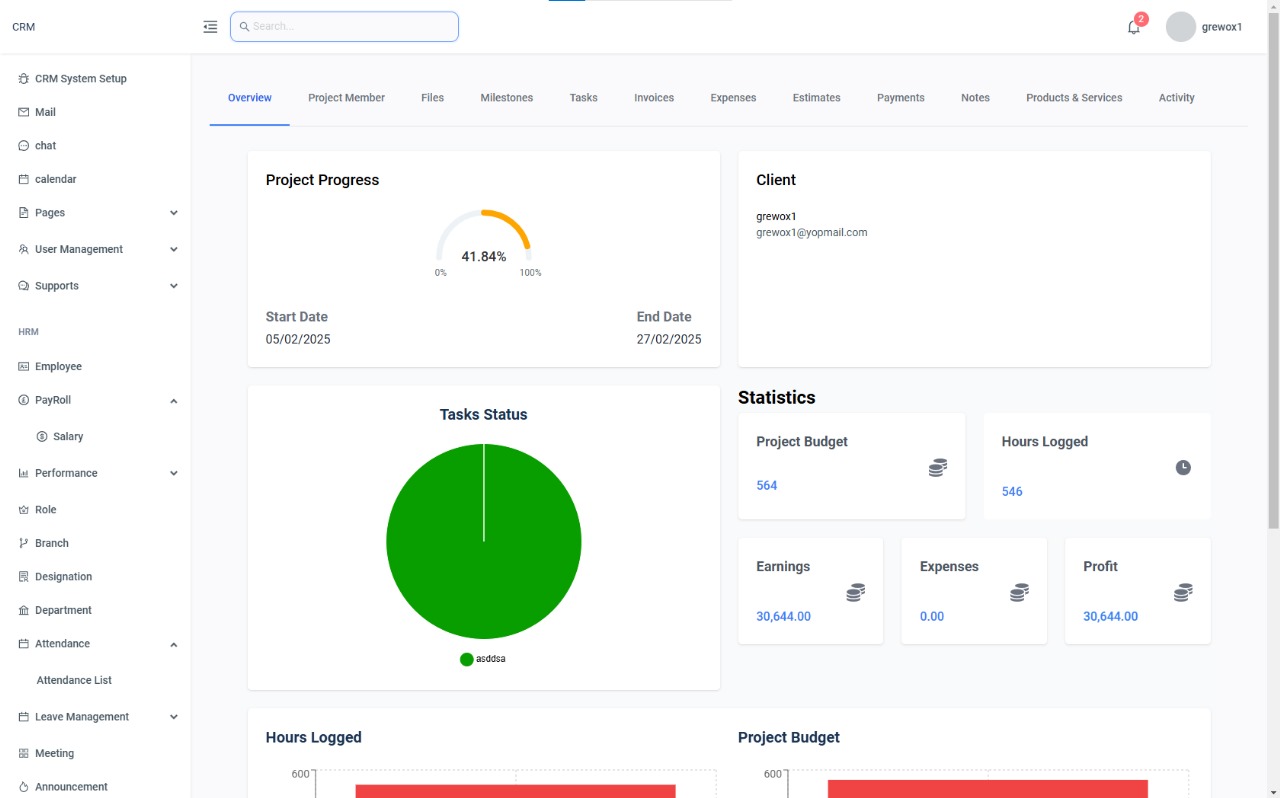Click the Performance bar chart icon
Image resolution: width=1280 pixels, height=798 pixels.
click(24, 473)
